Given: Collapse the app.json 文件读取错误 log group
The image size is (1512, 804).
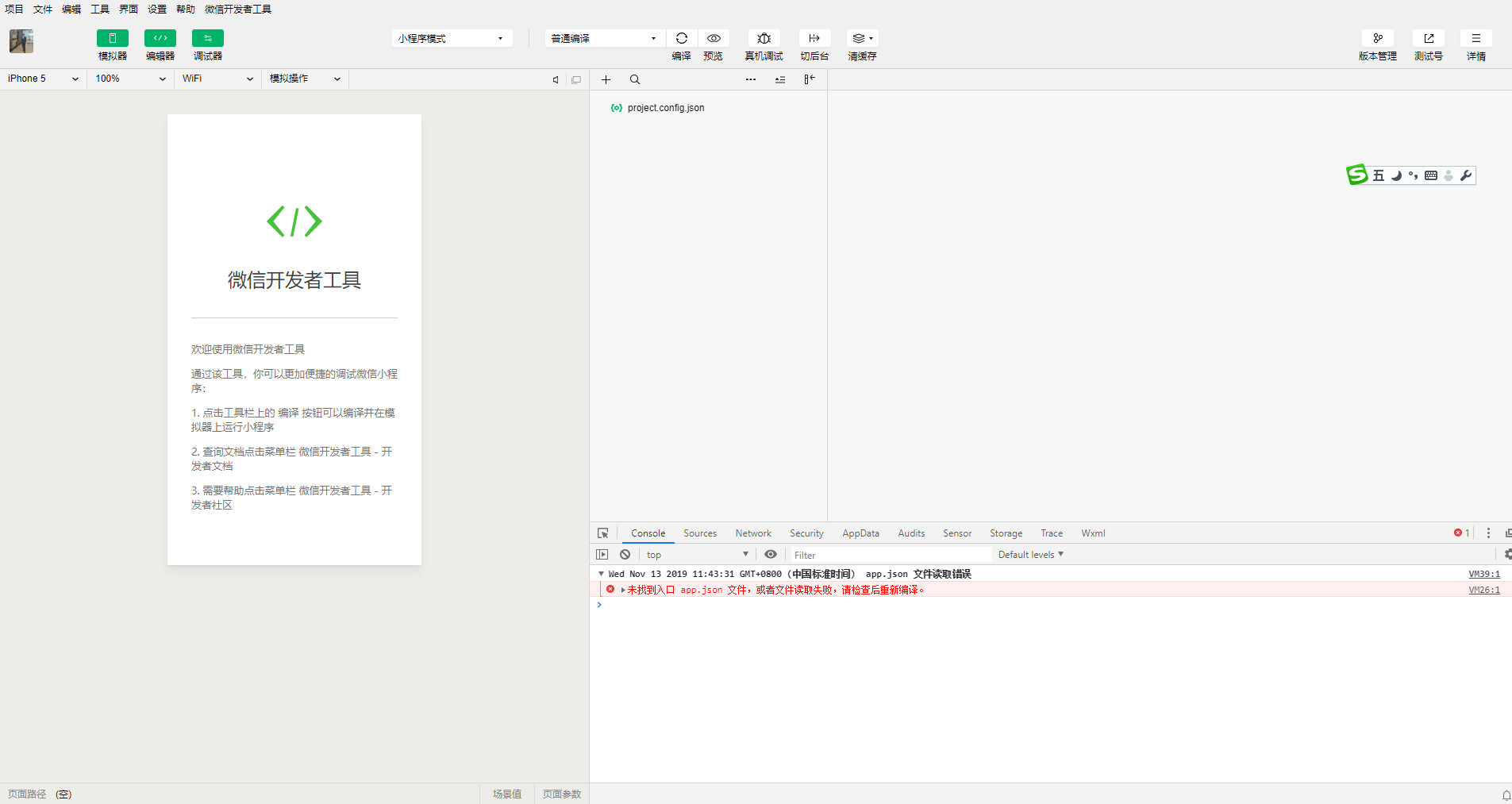Looking at the screenshot, I should coord(601,574).
